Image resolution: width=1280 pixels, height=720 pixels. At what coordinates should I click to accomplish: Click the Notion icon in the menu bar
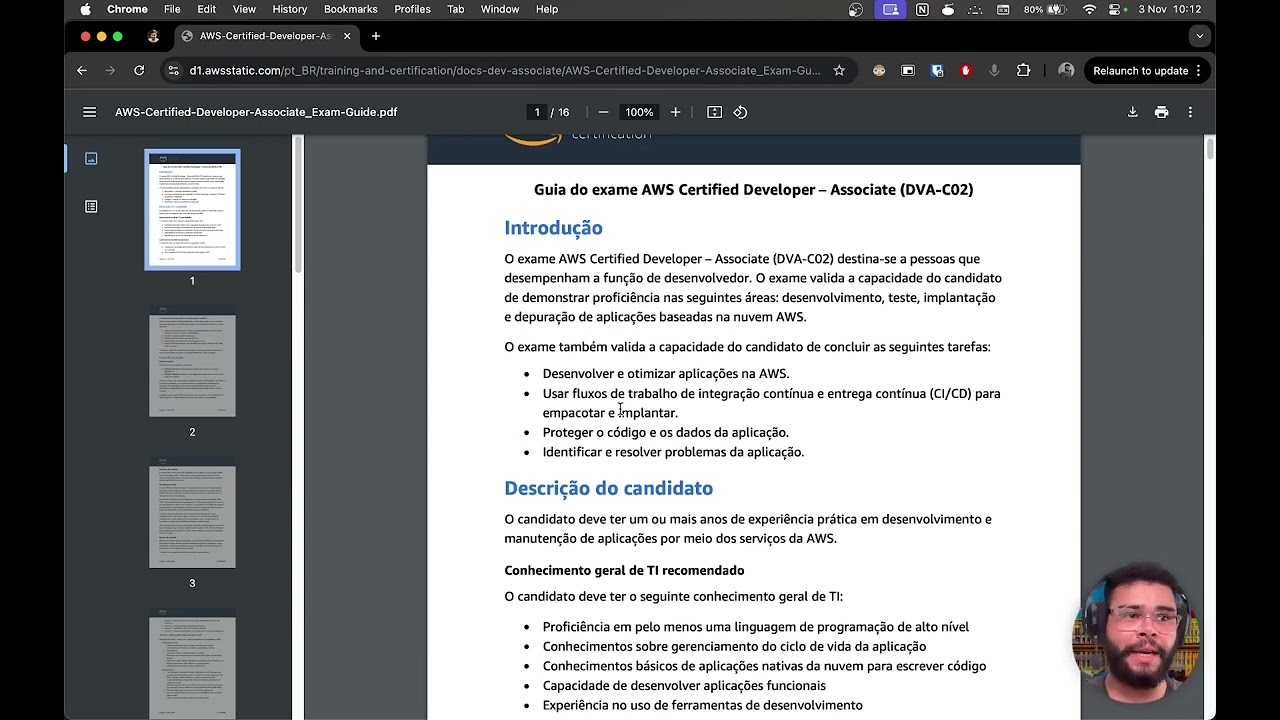922,9
